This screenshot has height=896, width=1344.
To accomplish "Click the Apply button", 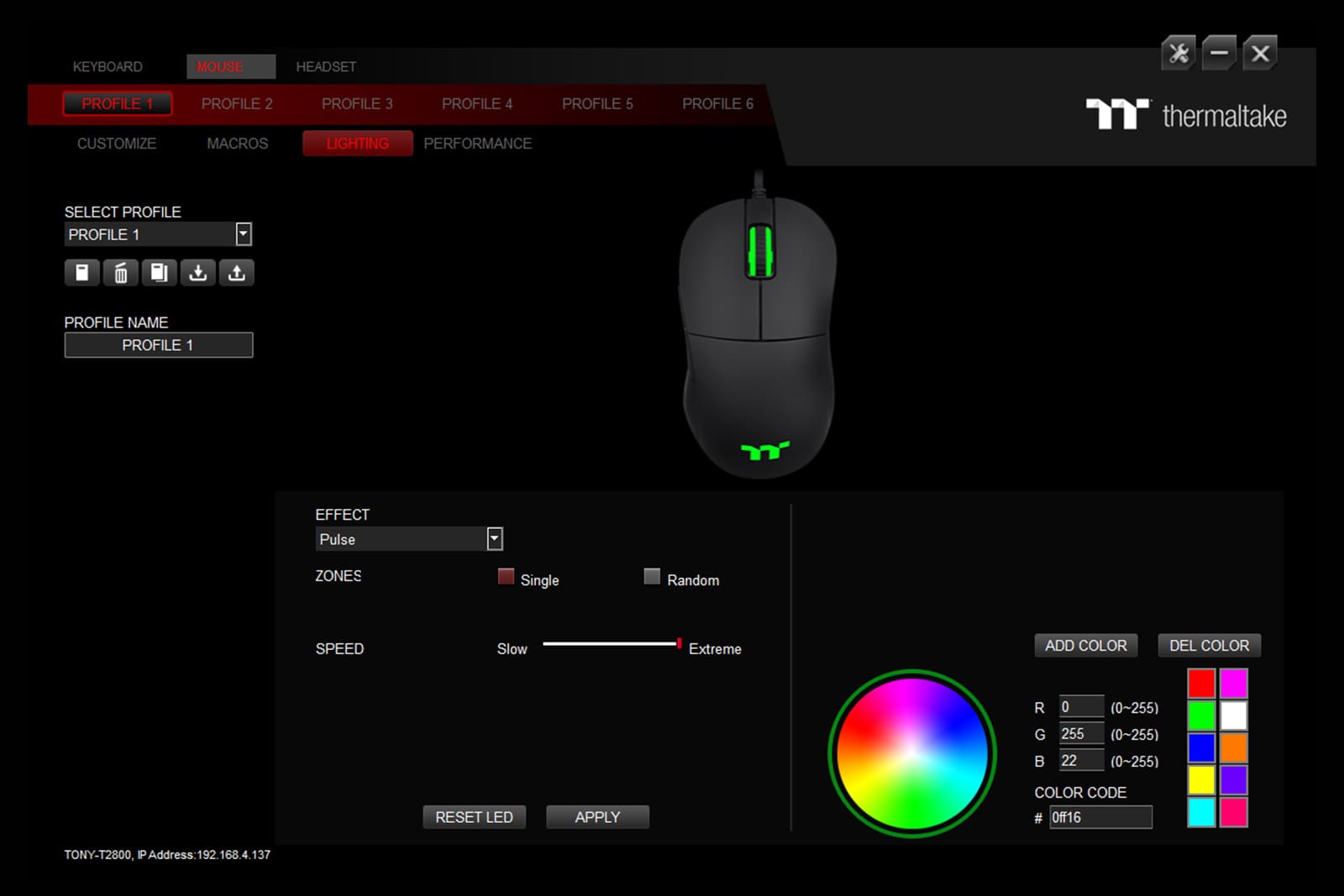I will 597,817.
